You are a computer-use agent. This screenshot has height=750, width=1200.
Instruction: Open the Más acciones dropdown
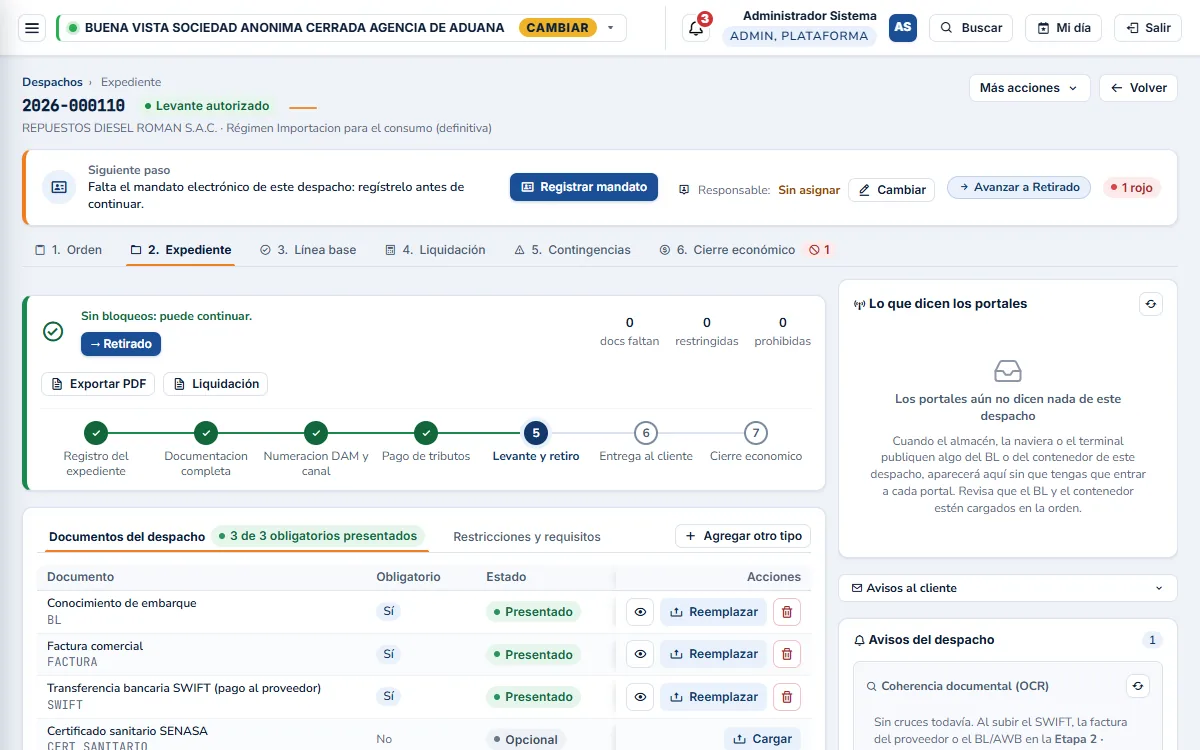[1030, 88]
